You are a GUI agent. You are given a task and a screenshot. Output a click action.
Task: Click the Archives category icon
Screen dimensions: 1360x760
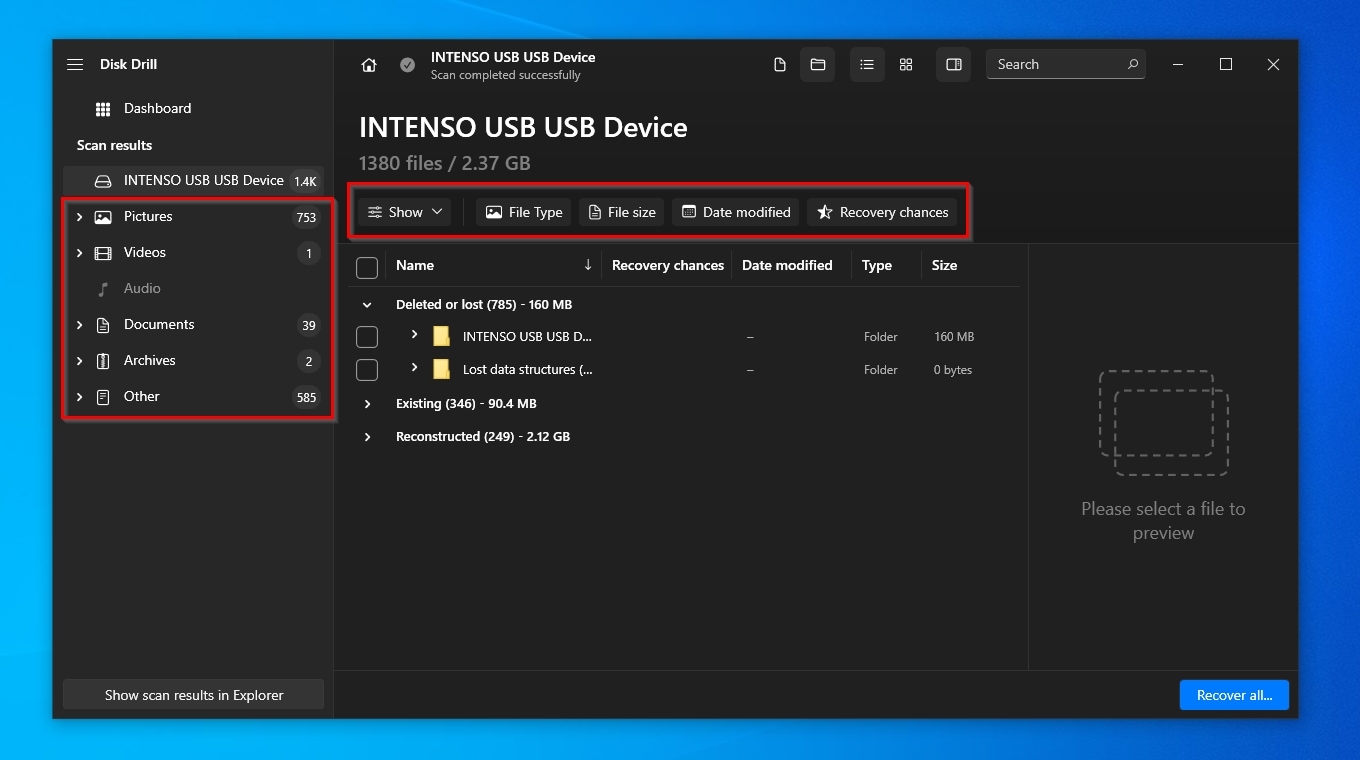103,361
